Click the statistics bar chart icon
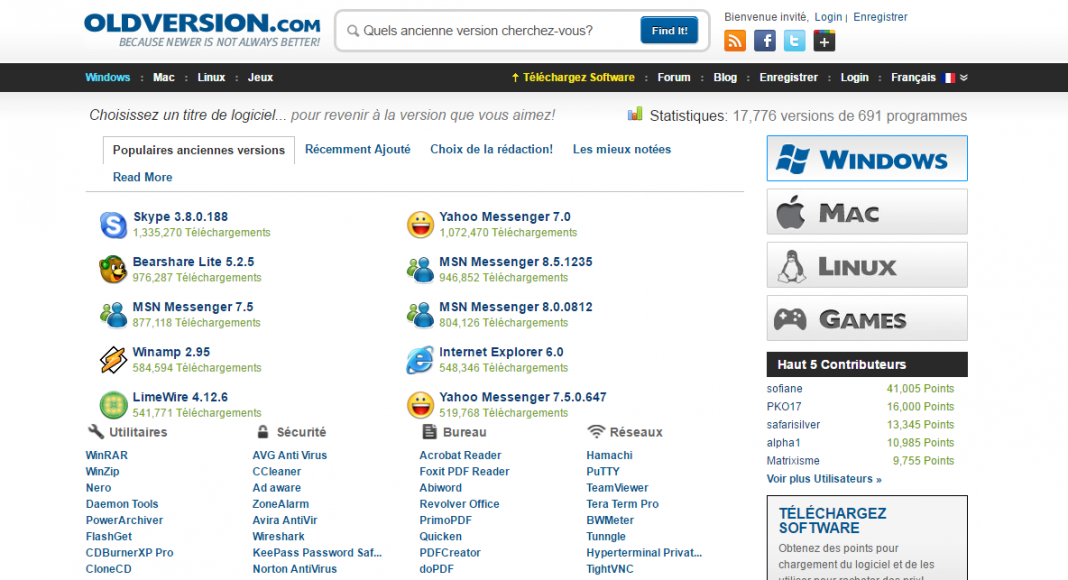This screenshot has width=1068, height=580. tap(635, 114)
